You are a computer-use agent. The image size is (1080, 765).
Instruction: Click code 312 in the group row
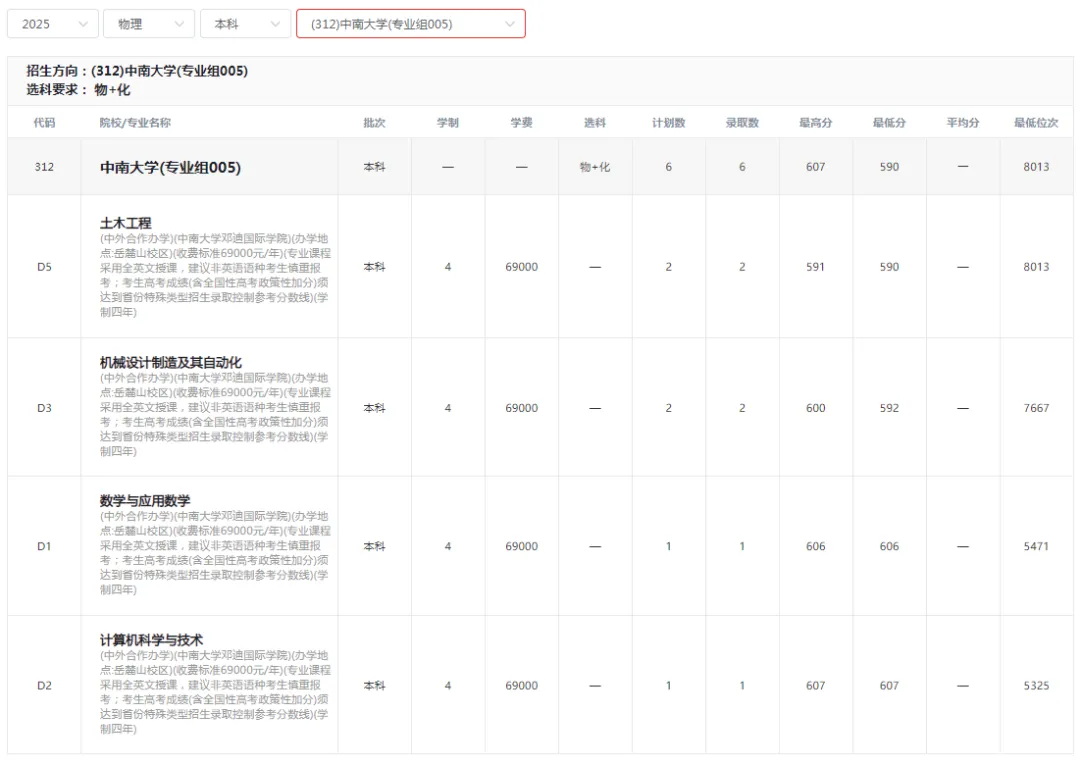click(44, 167)
